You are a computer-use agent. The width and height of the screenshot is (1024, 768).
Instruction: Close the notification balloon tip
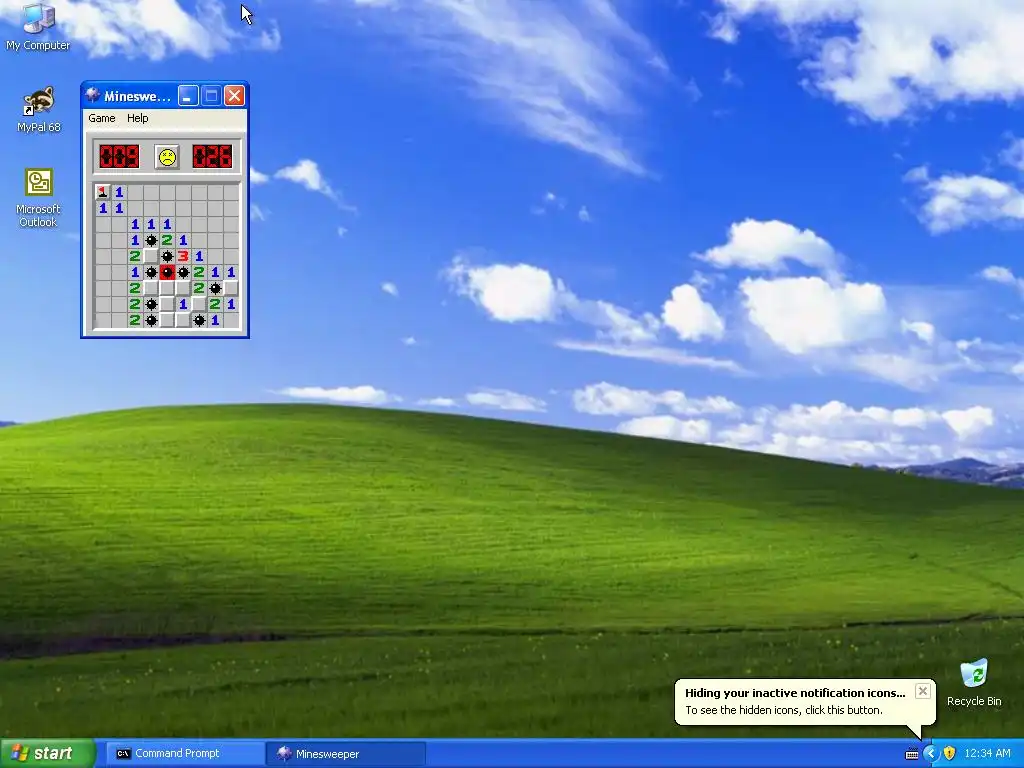pyautogui.click(x=922, y=691)
